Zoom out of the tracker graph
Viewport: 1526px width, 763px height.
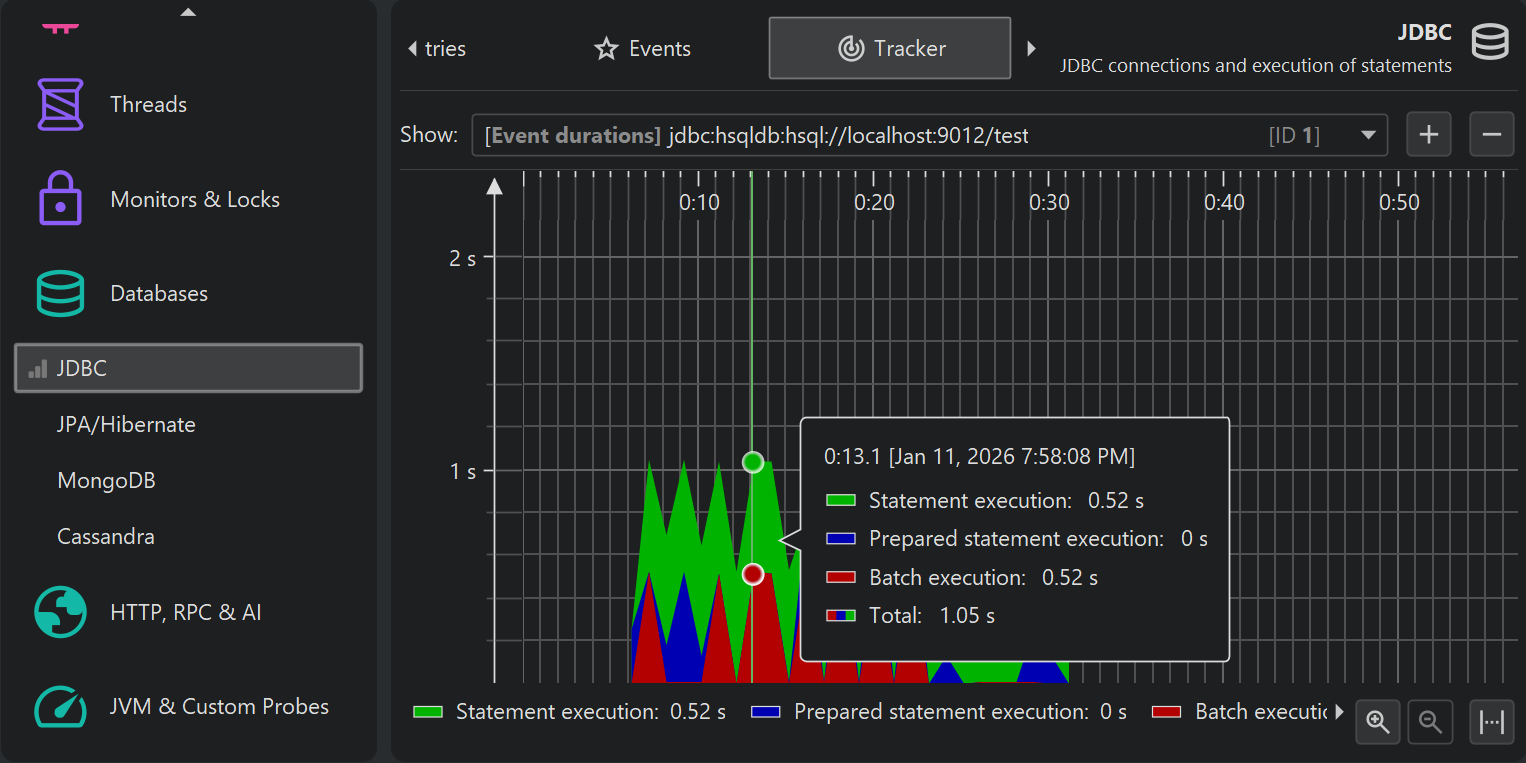pos(1430,721)
